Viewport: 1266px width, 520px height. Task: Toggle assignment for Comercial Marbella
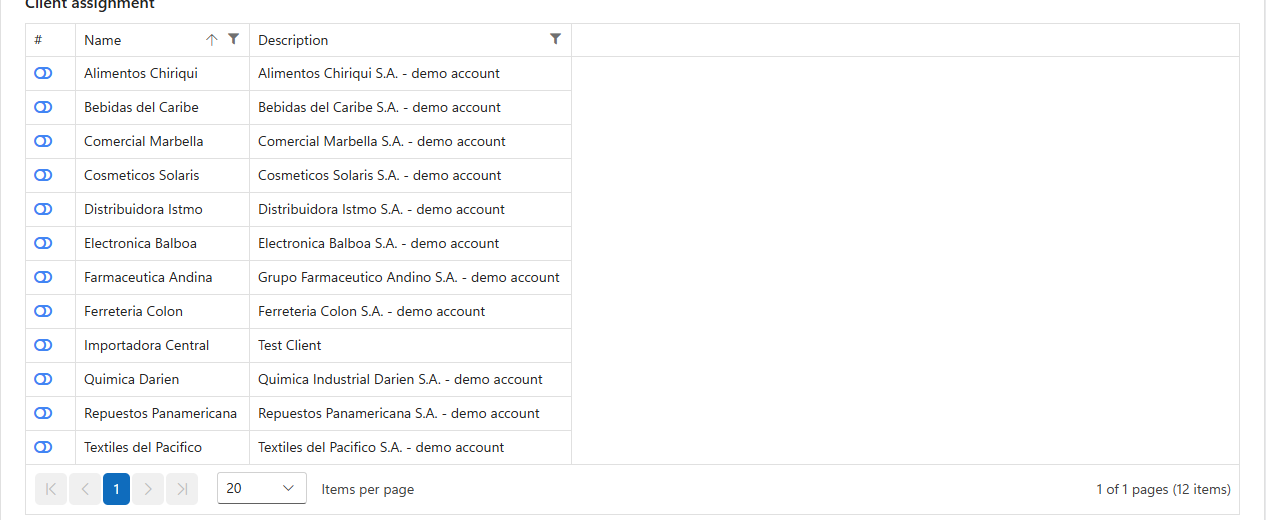(43, 141)
